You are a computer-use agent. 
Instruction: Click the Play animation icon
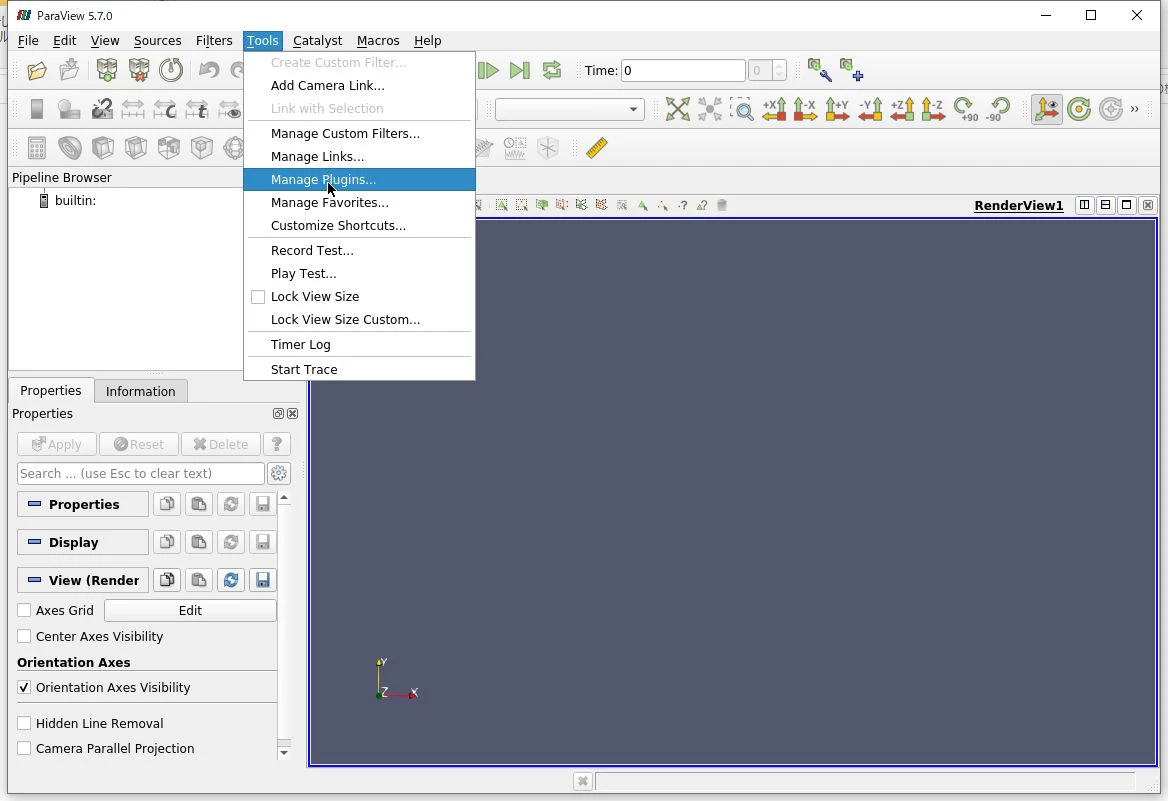[x=488, y=71]
